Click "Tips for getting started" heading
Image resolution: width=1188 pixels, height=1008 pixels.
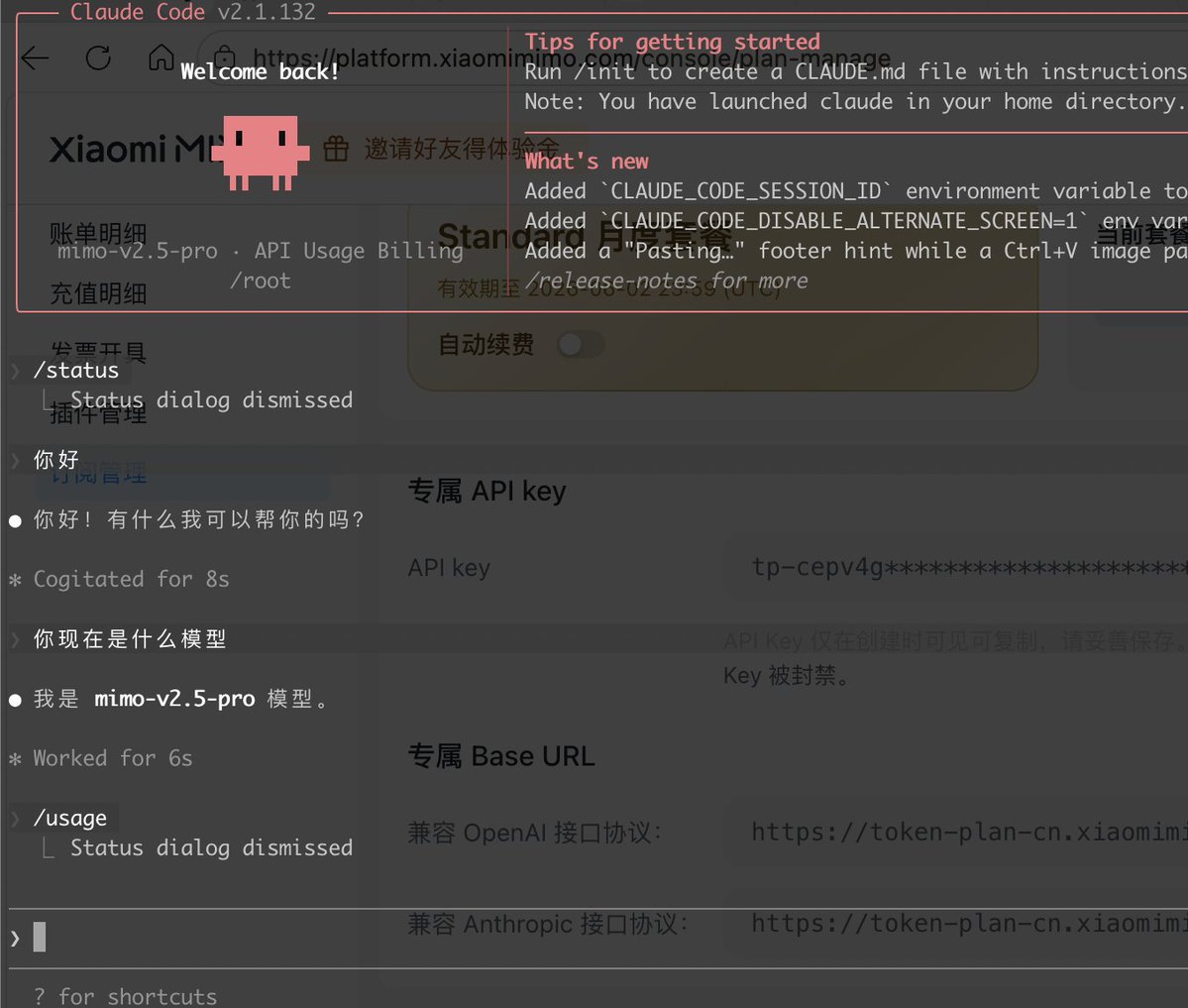point(672,41)
